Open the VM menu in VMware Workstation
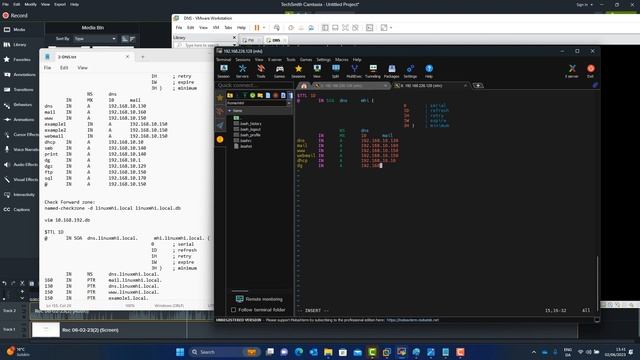Image resolution: width=640 pixels, height=360 pixels. [x=216, y=28]
